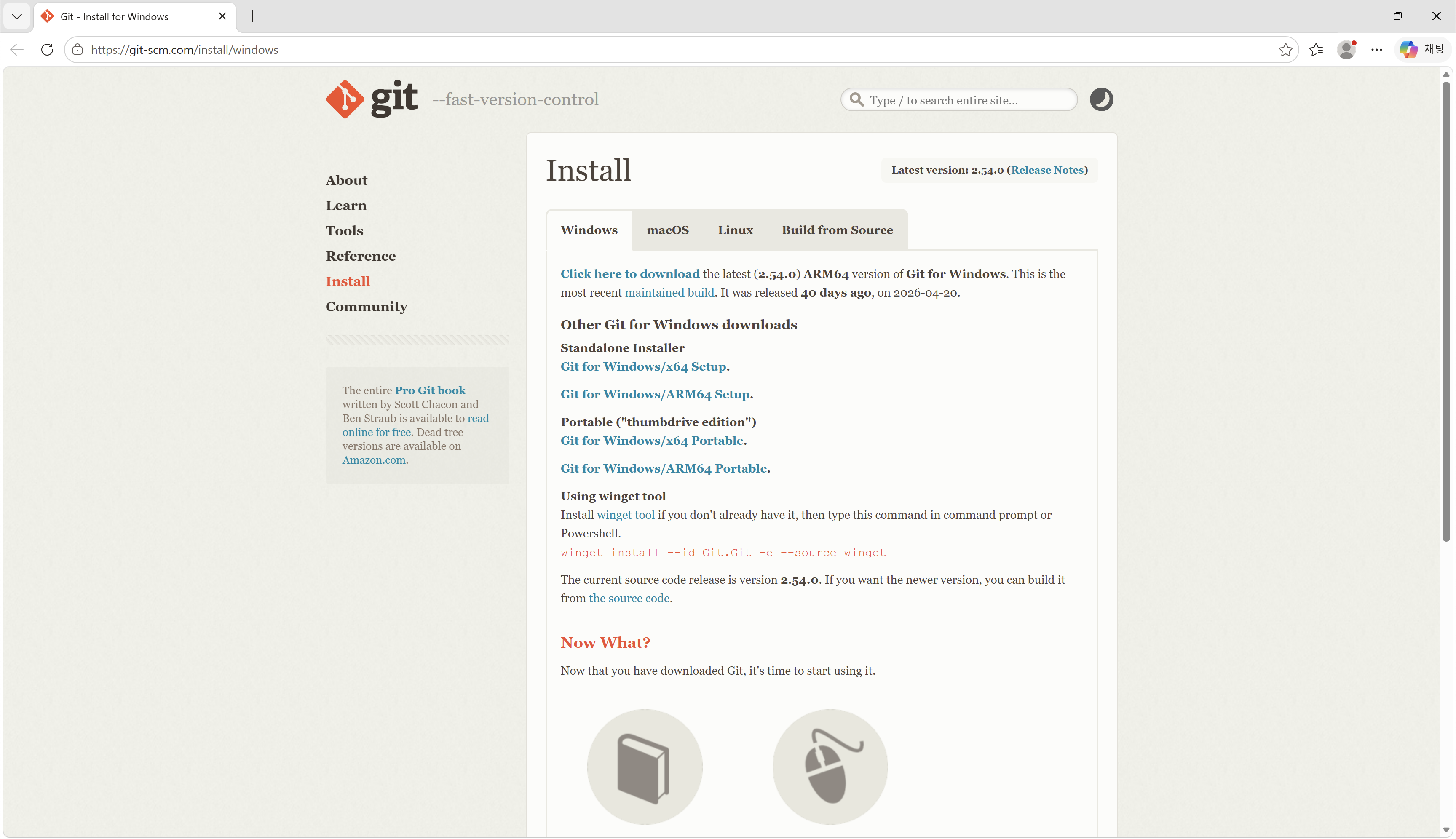Switch to Build from Source tab
Viewport: 1456px width, 839px height.
837,230
